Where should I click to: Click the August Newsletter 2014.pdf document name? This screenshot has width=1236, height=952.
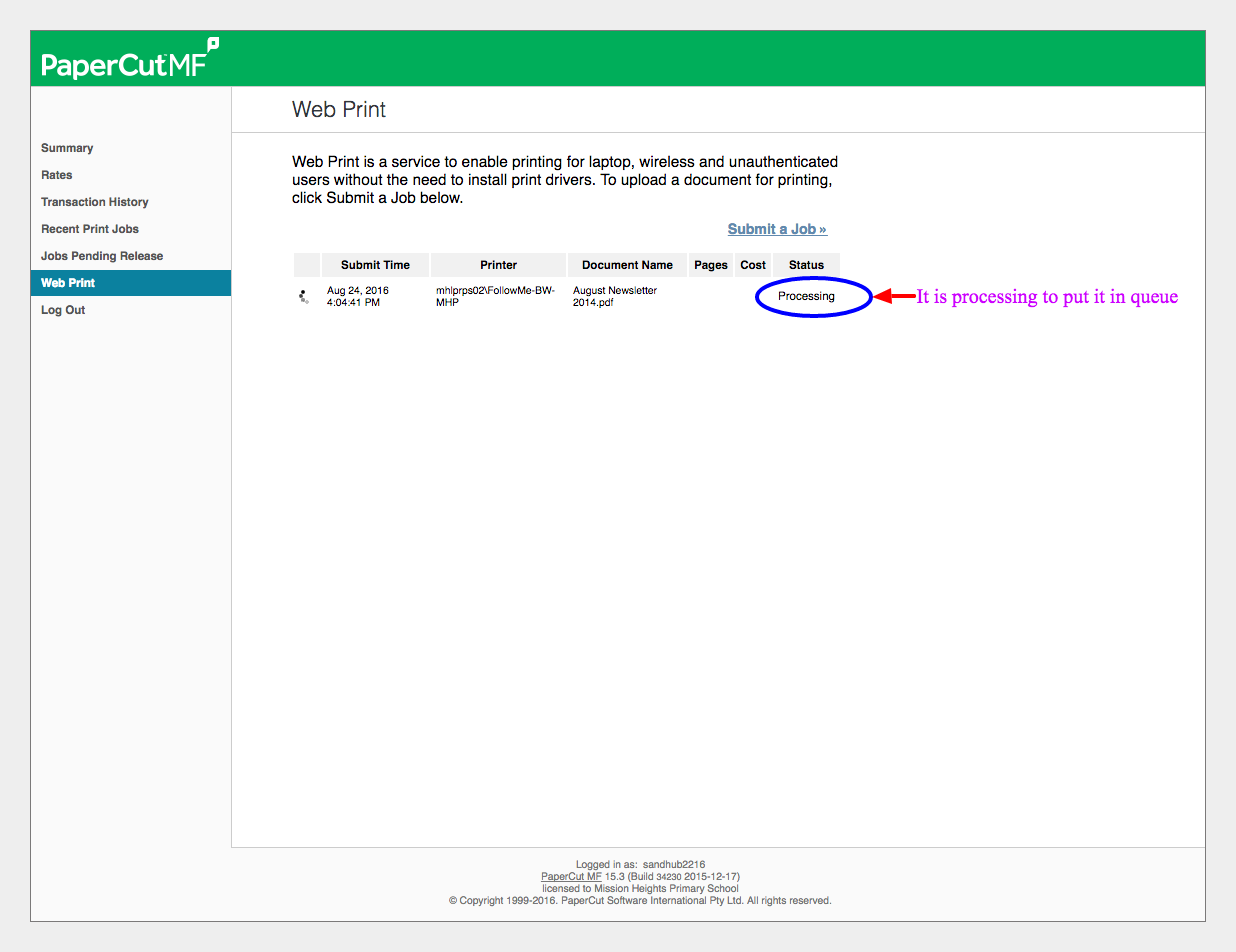(x=614, y=296)
